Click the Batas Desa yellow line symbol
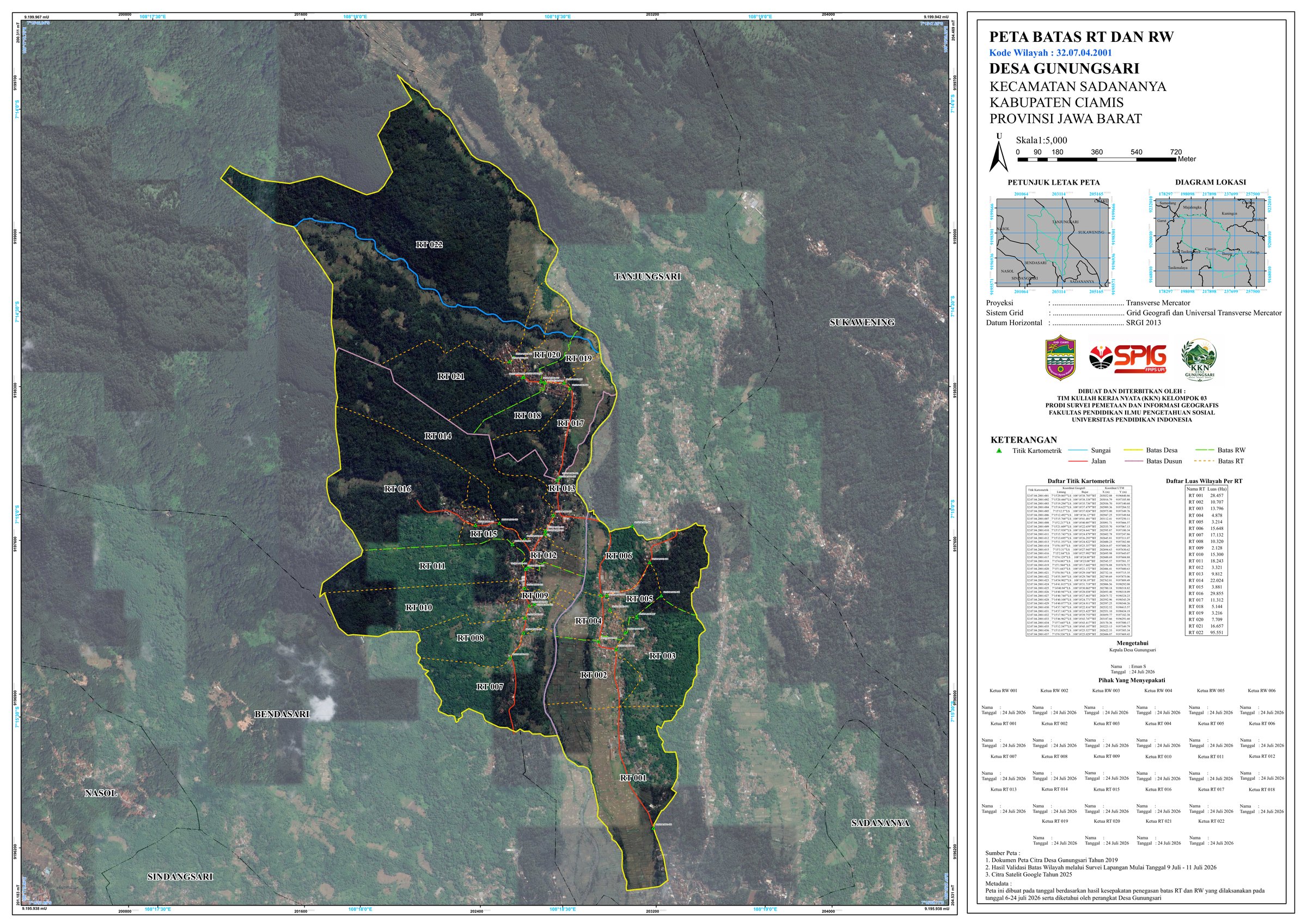 [x=1133, y=450]
